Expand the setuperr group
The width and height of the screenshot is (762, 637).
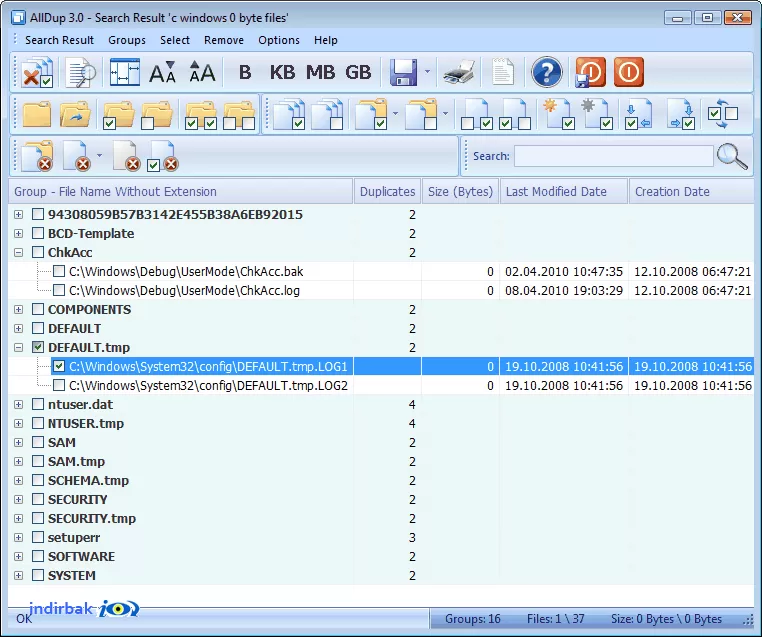pos(18,537)
